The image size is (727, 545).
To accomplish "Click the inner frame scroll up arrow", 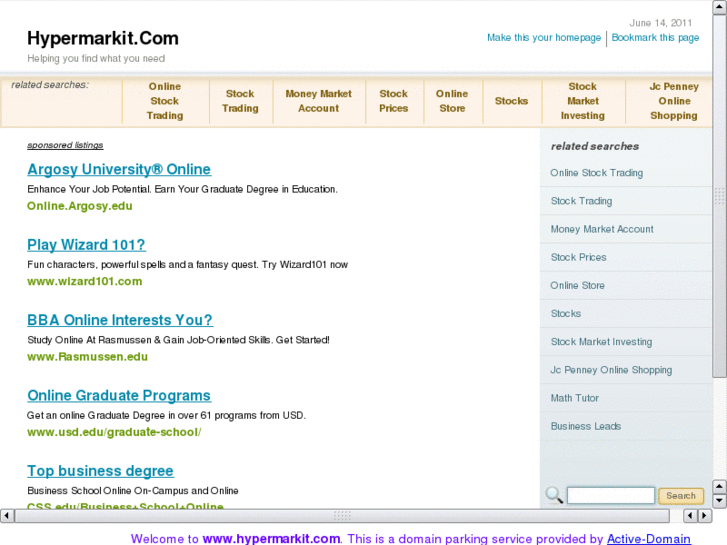I will (719, 487).
